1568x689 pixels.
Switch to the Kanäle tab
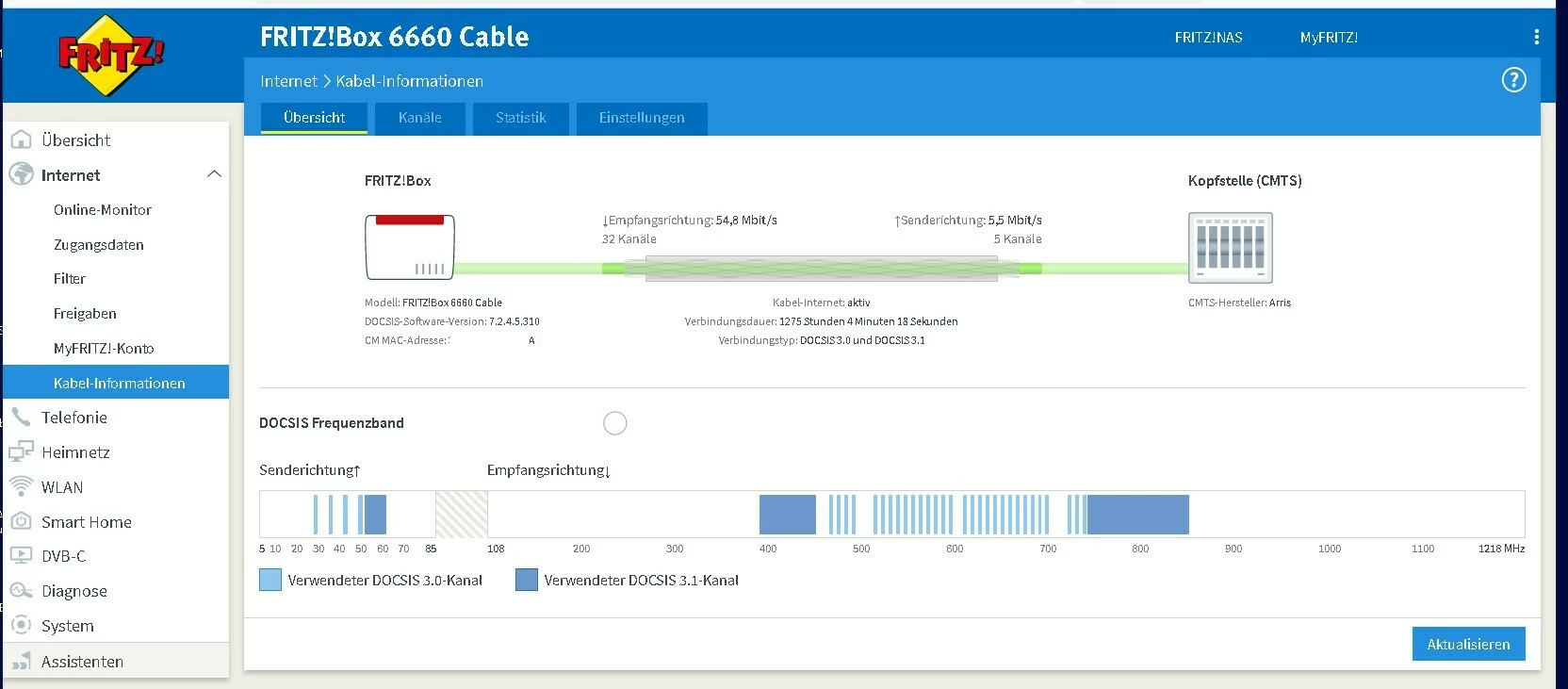420,118
